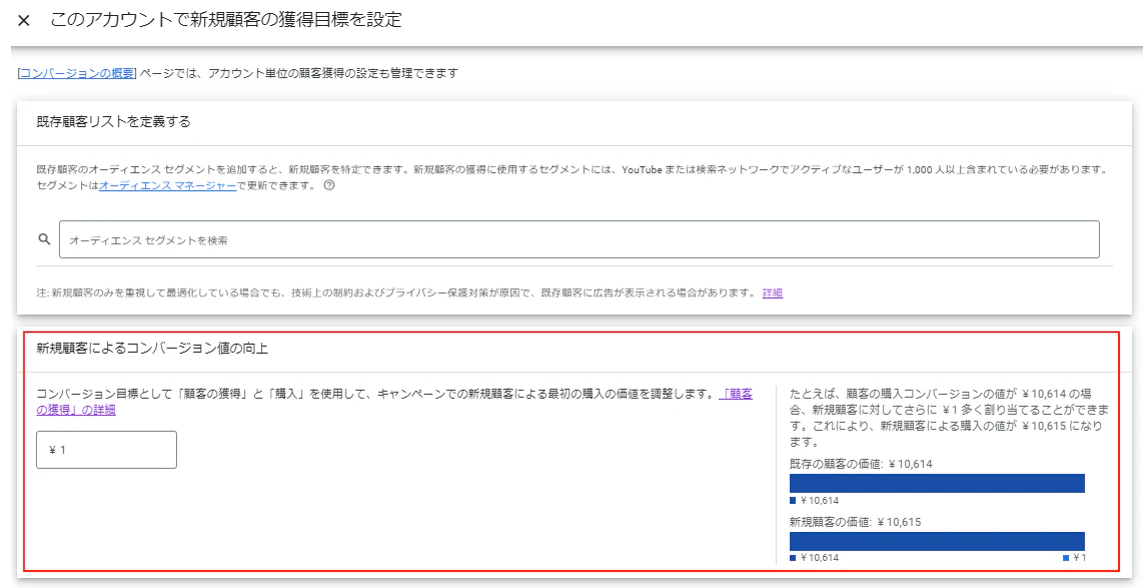Click the 新規顧客の価値: ¥10,615 label
Image resolution: width=1148 pixels, height=588 pixels.
click(x=855, y=522)
